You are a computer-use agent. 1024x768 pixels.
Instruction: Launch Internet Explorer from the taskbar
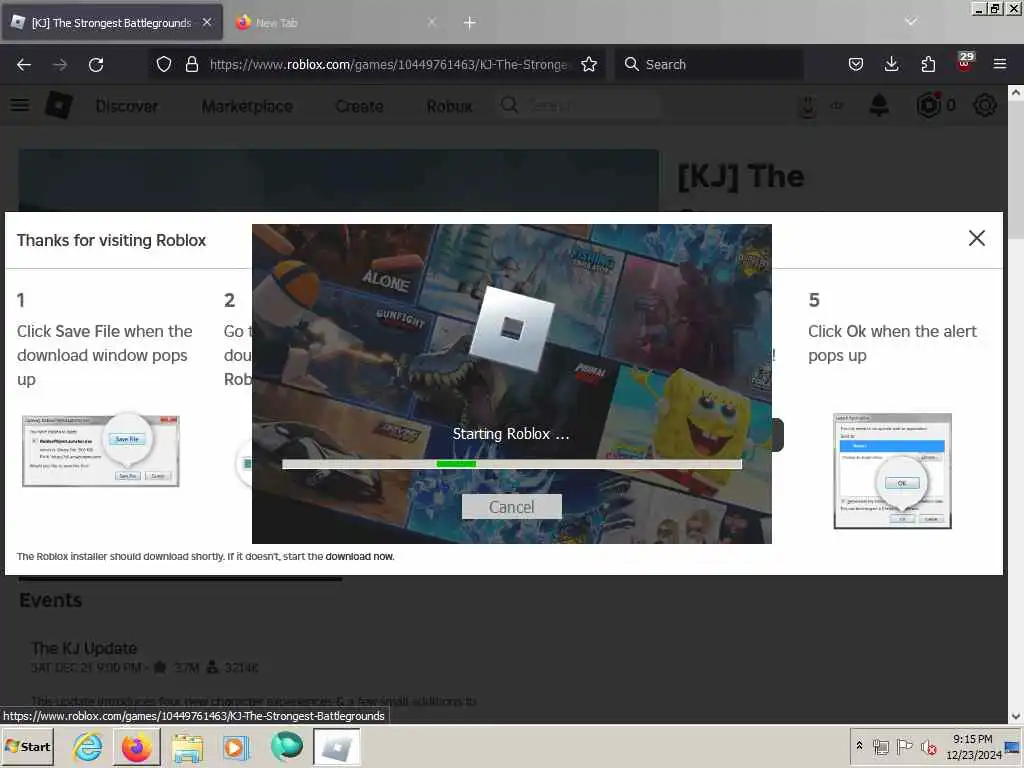(88, 746)
